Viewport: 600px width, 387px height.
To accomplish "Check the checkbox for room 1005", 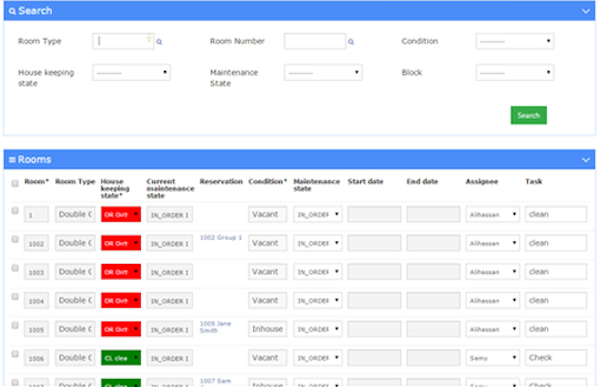I will [x=15, y=325].
